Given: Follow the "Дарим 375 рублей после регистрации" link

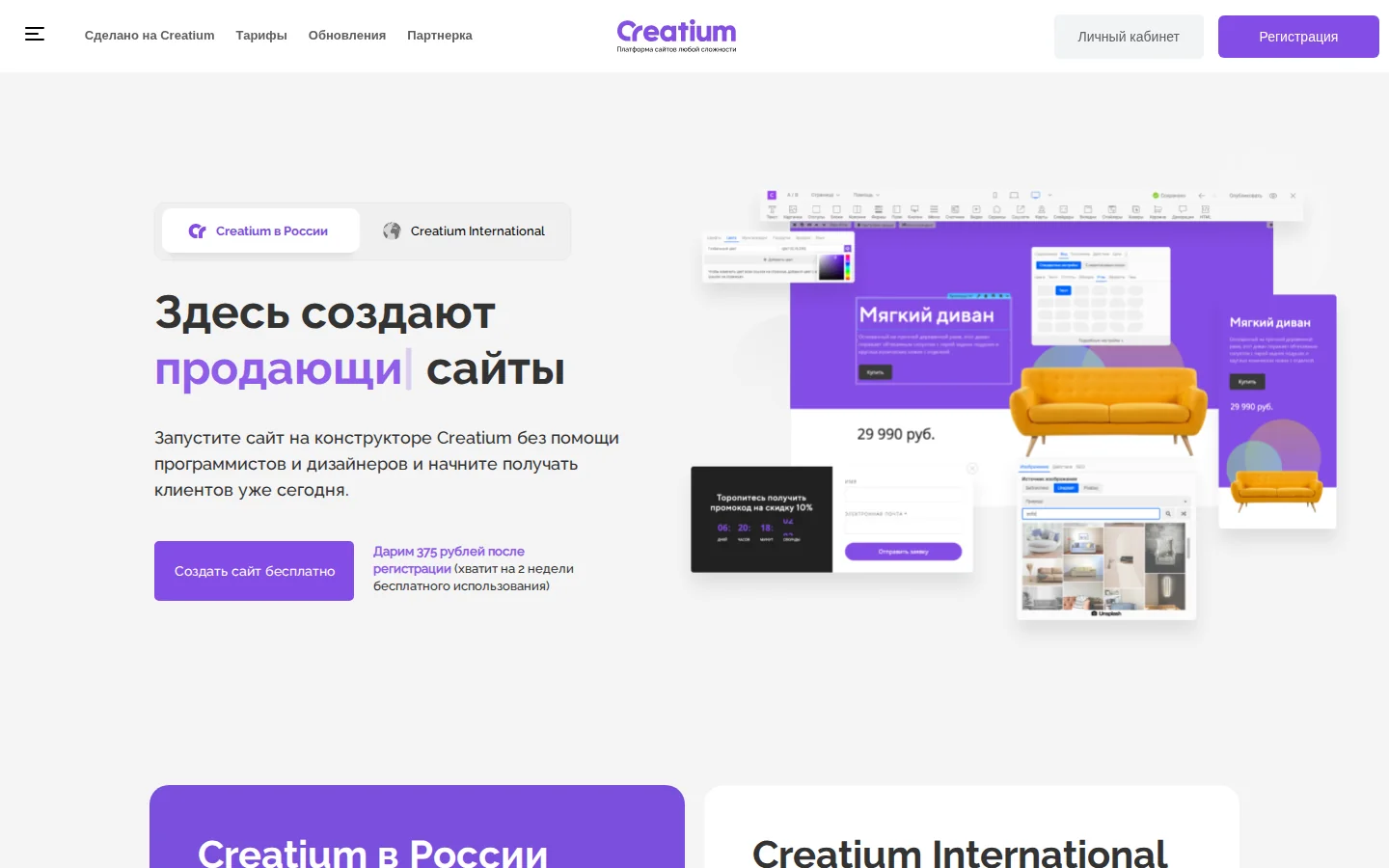Looking at the screenshot, I should 449,559.
